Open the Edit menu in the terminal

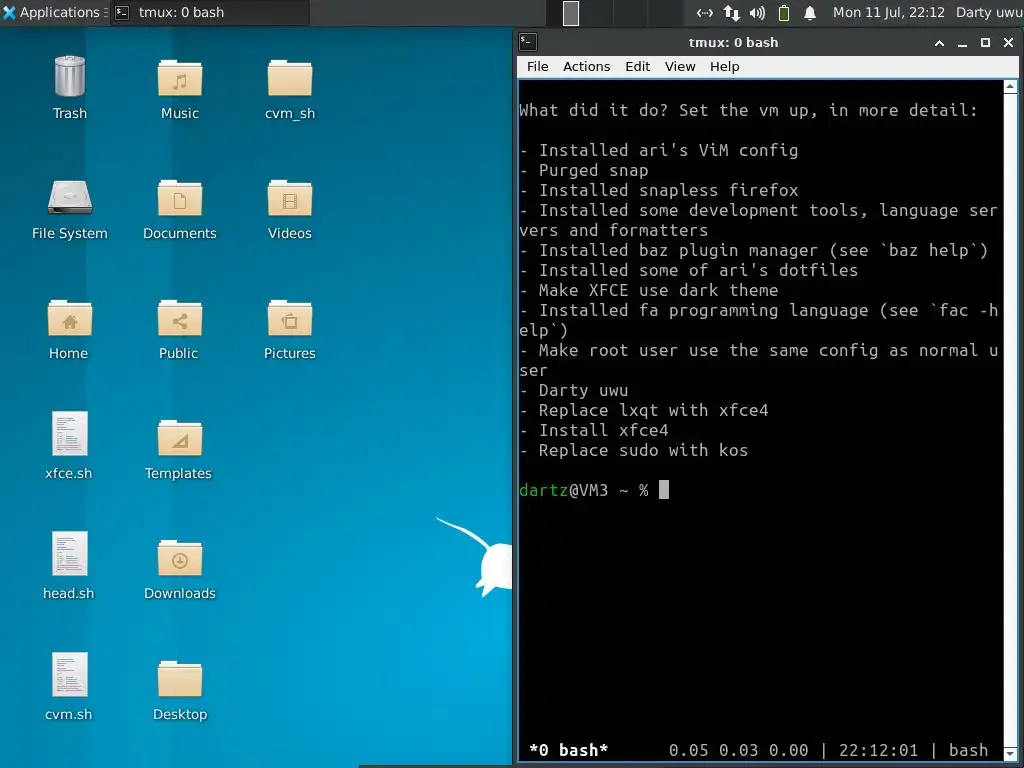pos(637,67)
